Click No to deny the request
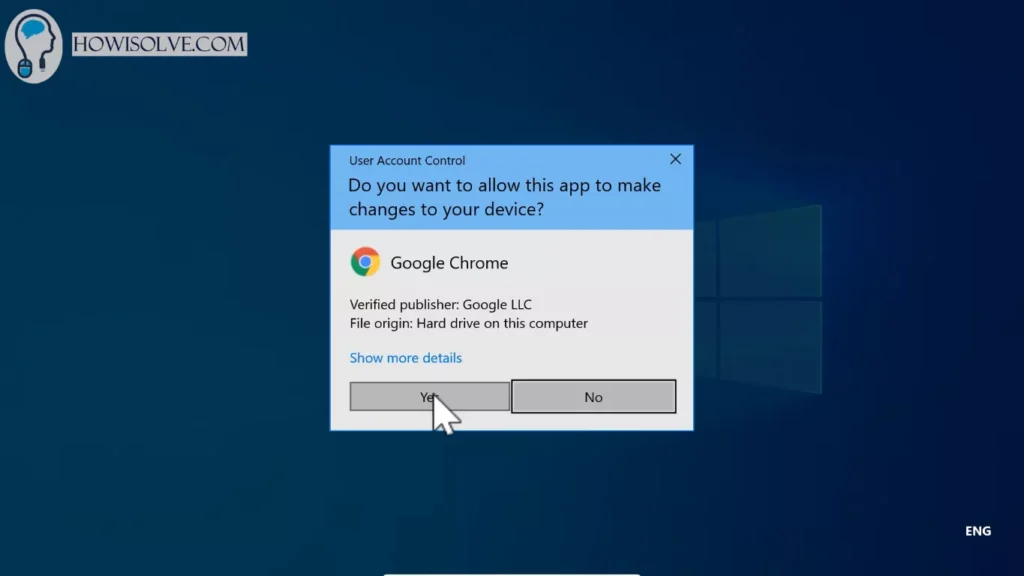 coord(593,396)
